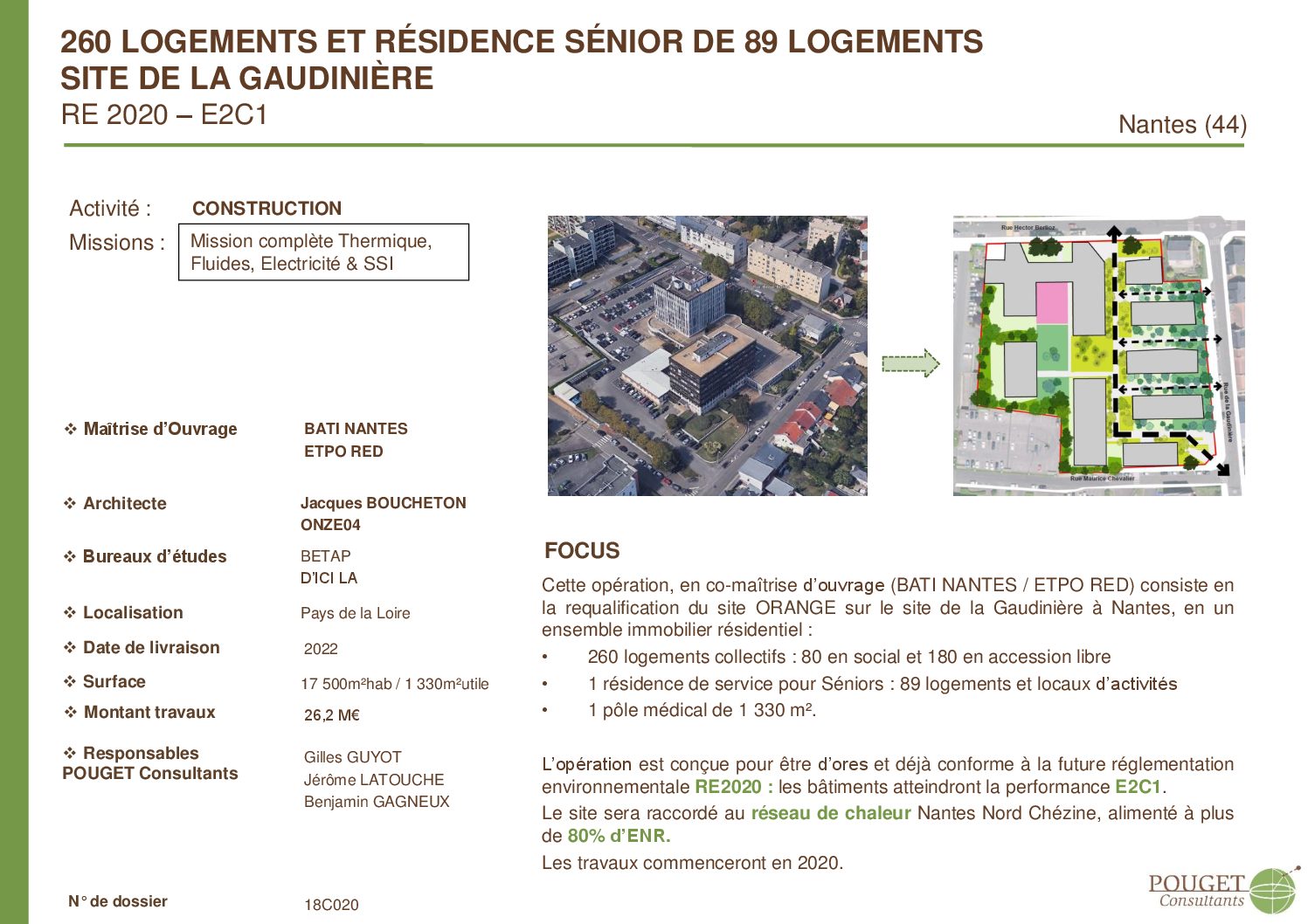Select Jacques BOUCHETON text
The height and width of the screenshot is (924, 1308).
point(384,503)
